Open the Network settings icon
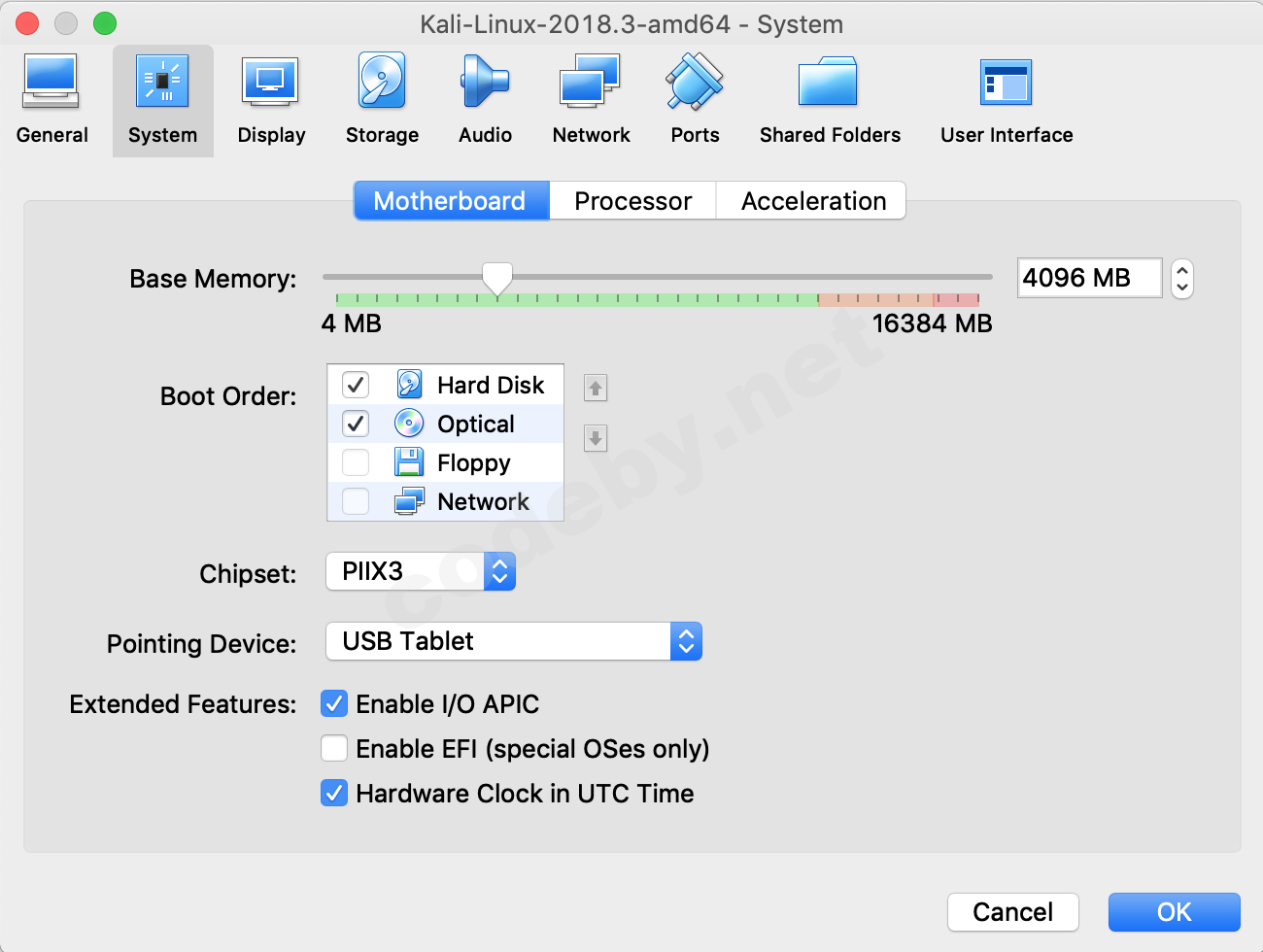Image resolution: width=1263 pixels, height=952 pixels. pos(591,82)
